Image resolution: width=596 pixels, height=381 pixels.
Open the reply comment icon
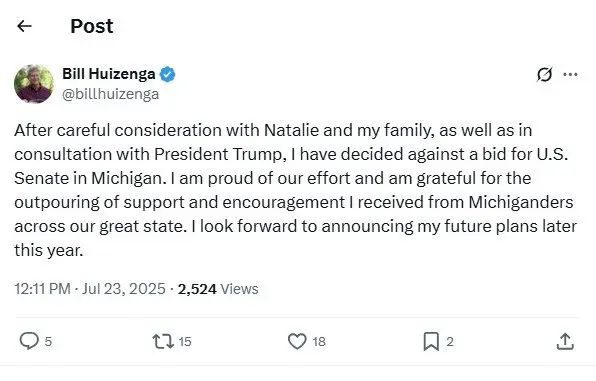click(x=29, y=341)
